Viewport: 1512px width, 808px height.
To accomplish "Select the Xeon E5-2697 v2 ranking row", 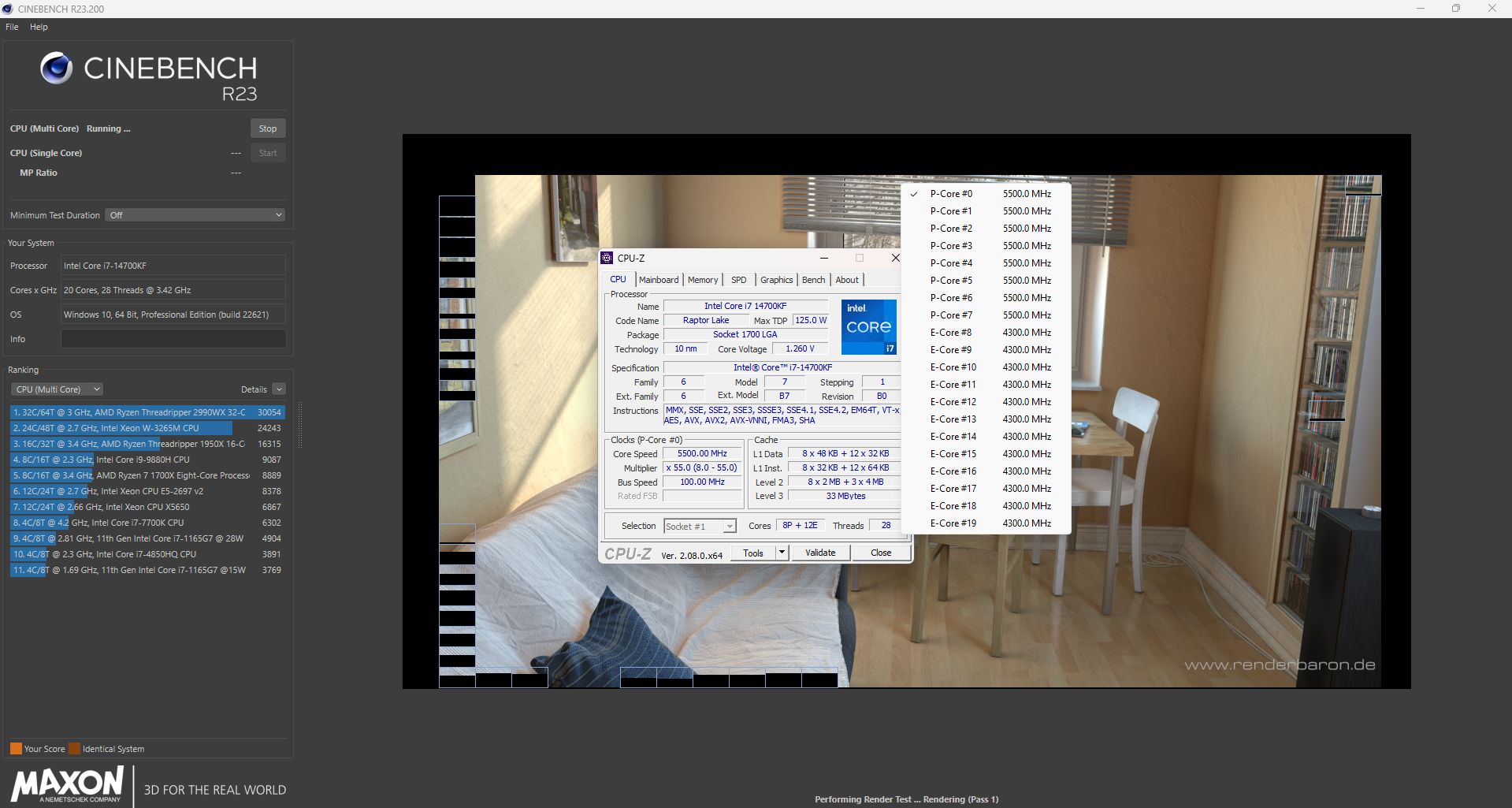I will pyautogui.click(x=147, y=491).
